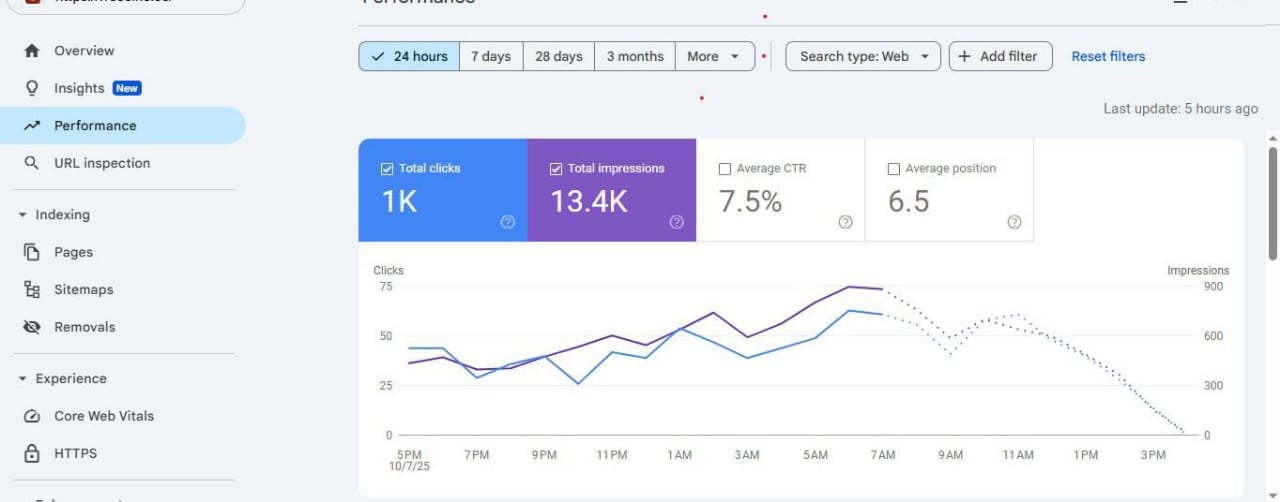Open the Search type: Web dropdown
Image resolution: width=1280 pixels, height=502 pixels.
pos(863,56)
